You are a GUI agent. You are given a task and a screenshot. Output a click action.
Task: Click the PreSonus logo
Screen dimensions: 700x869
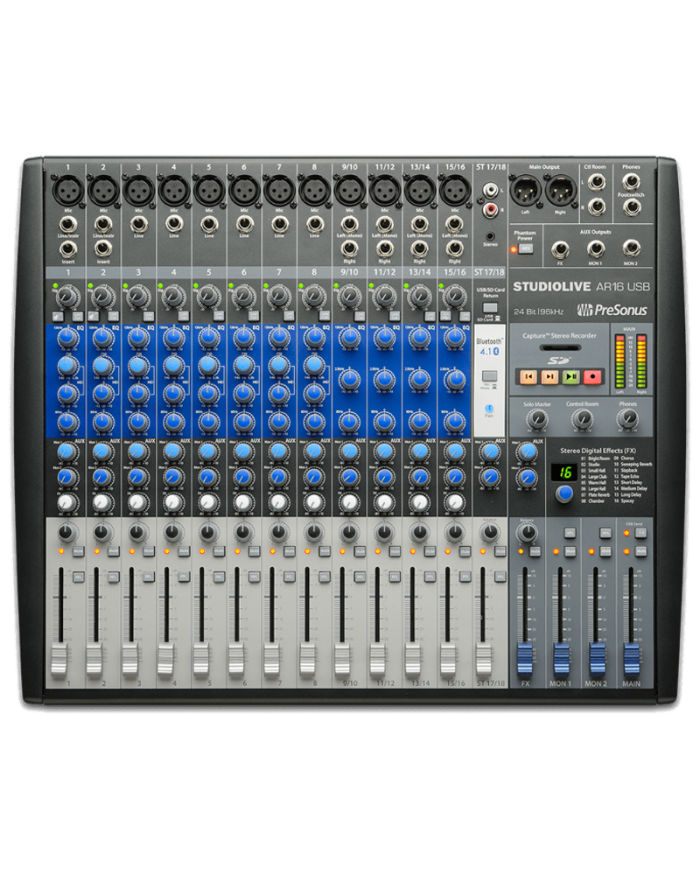click(x=612, y=309)
